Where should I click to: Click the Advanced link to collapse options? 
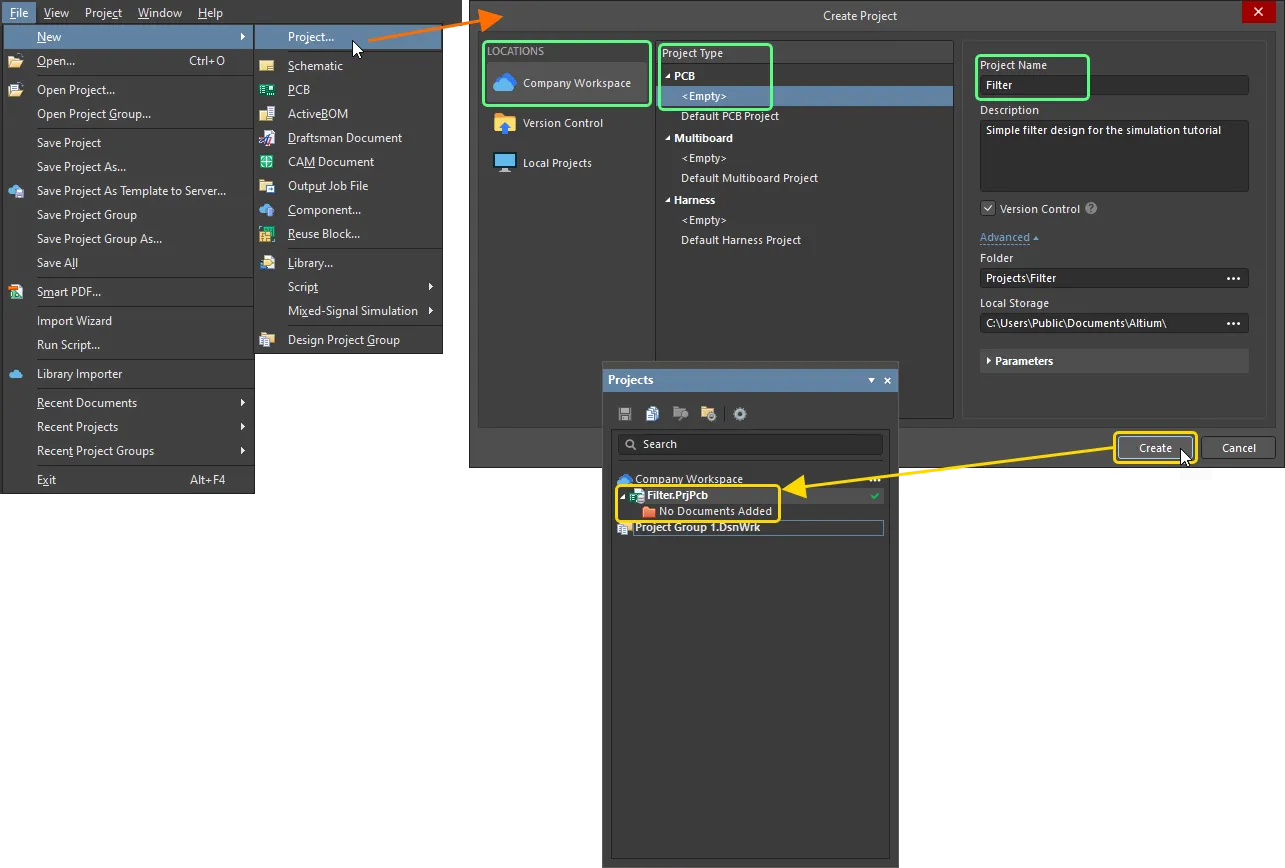[x=1009, y=238]
